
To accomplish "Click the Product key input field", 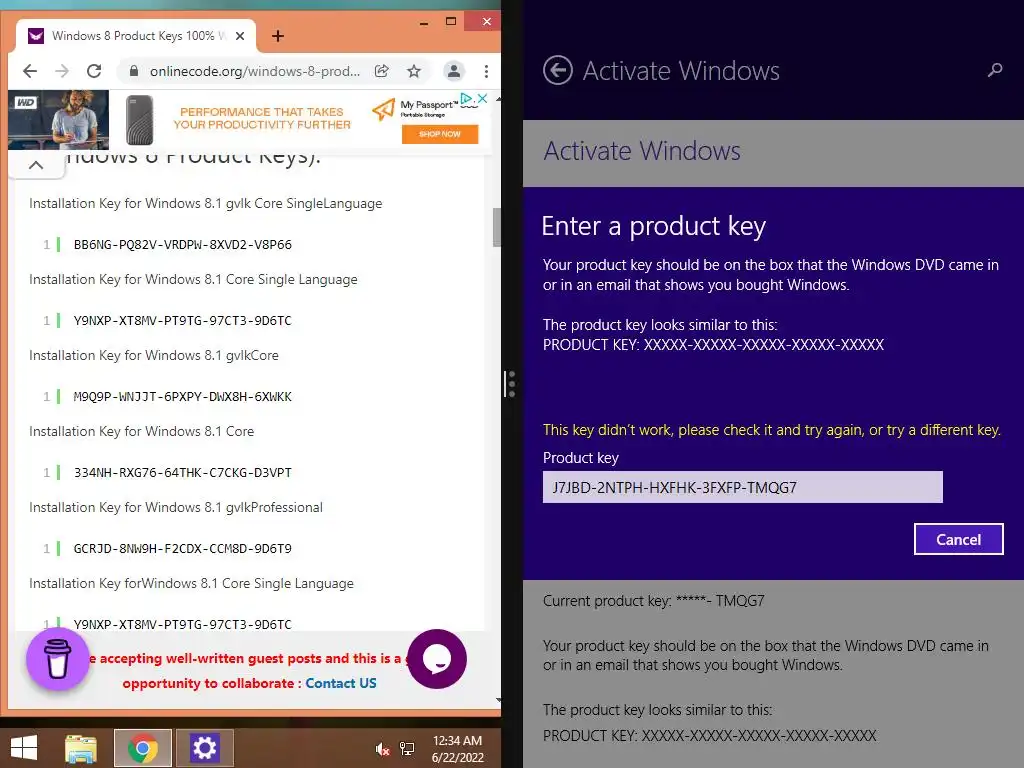I will 743,487.
